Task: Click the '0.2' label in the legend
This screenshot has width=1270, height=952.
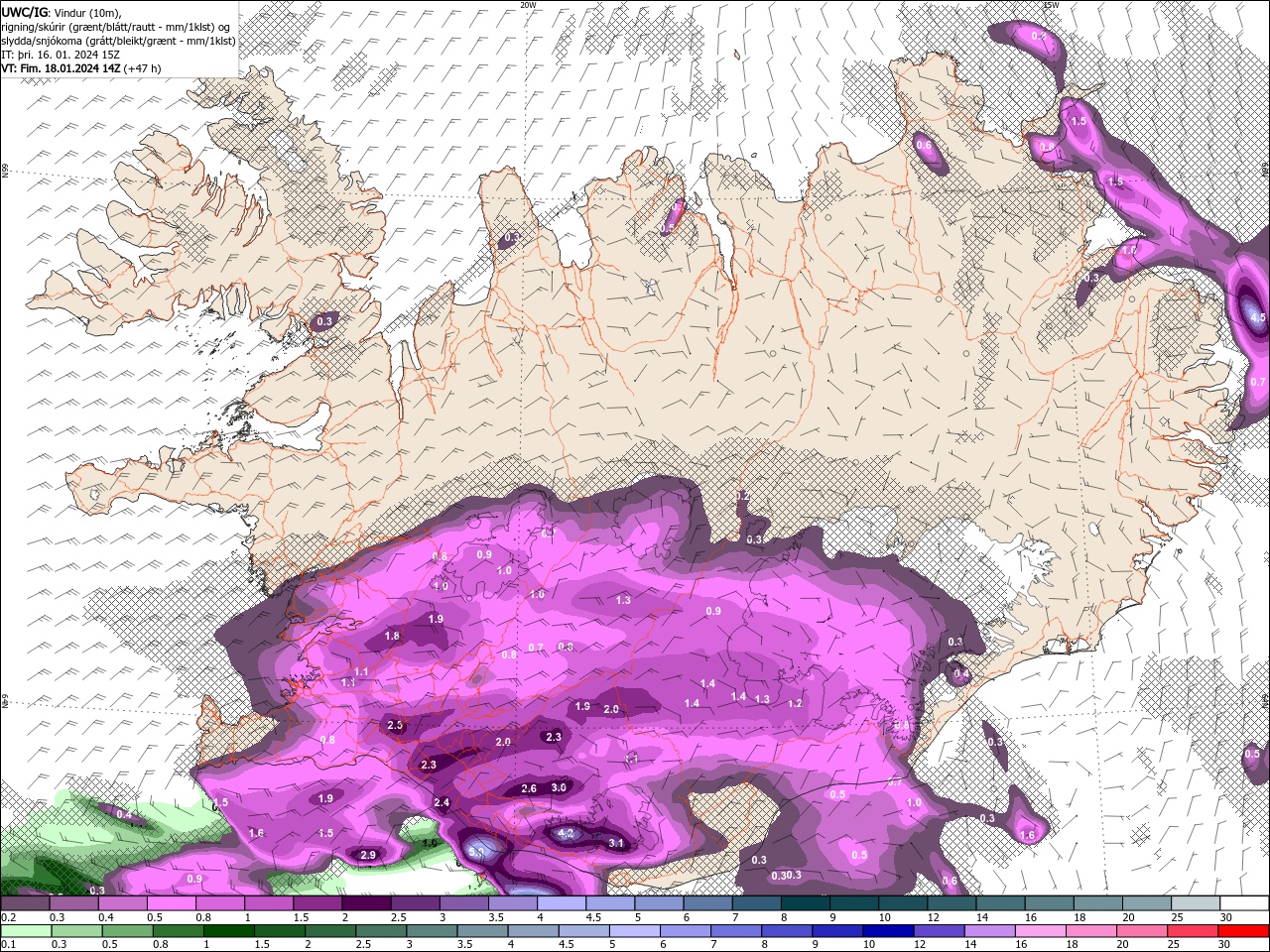Action: pyautogui.click(x=8, y=918)
